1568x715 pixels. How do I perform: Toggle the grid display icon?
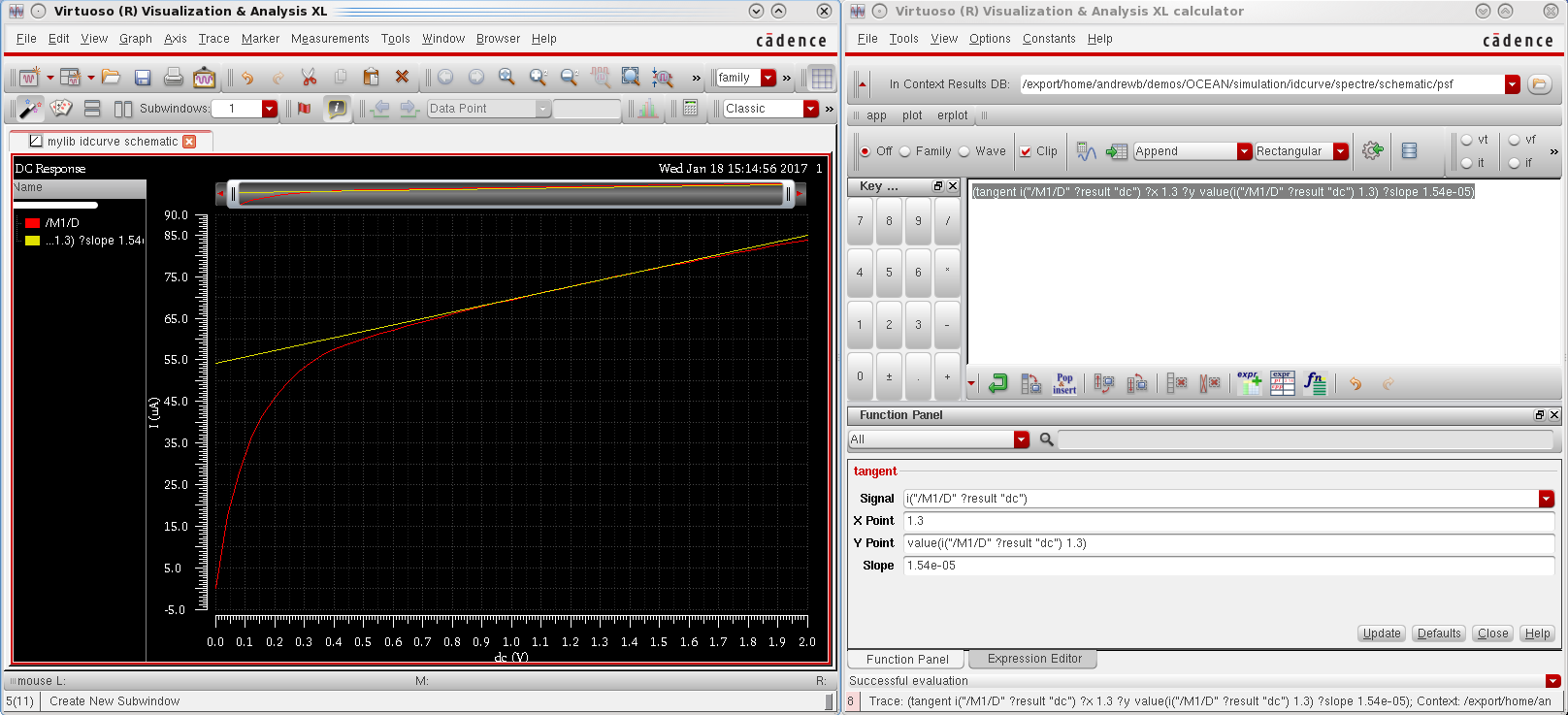click(822, 78)
